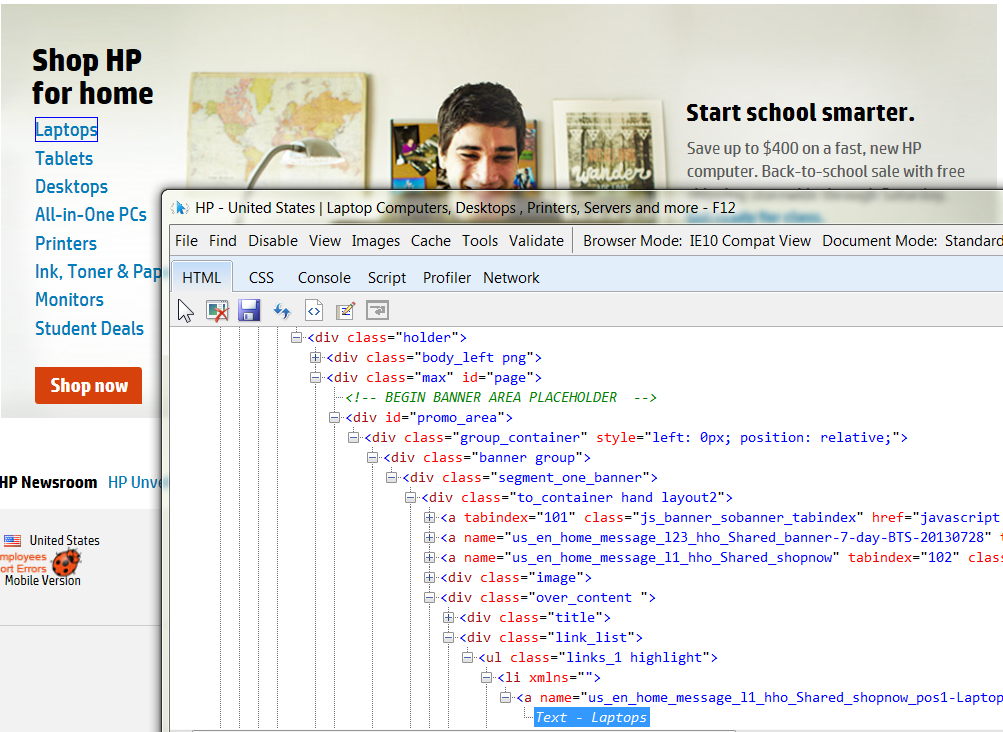
Task: Refresh the DOM tree with the blue arrows icon
Action: pos(281,311)
